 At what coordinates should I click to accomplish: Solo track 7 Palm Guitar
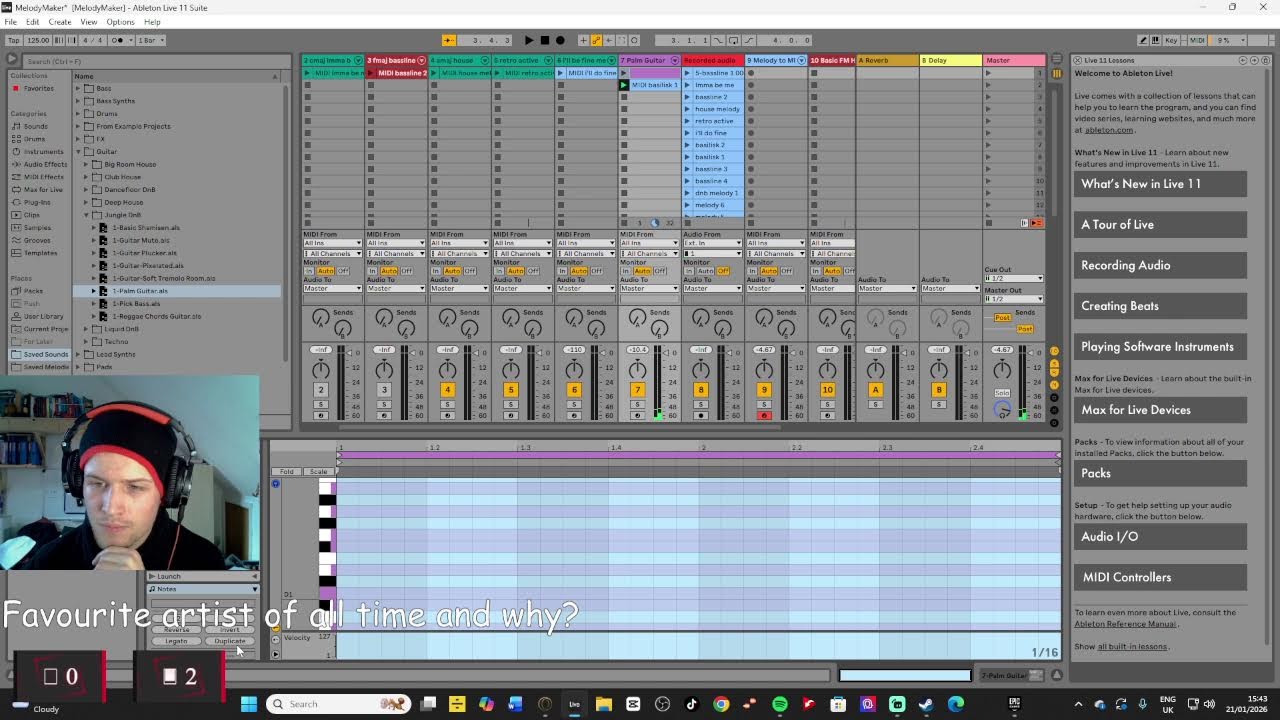click(x=637, y=404)
